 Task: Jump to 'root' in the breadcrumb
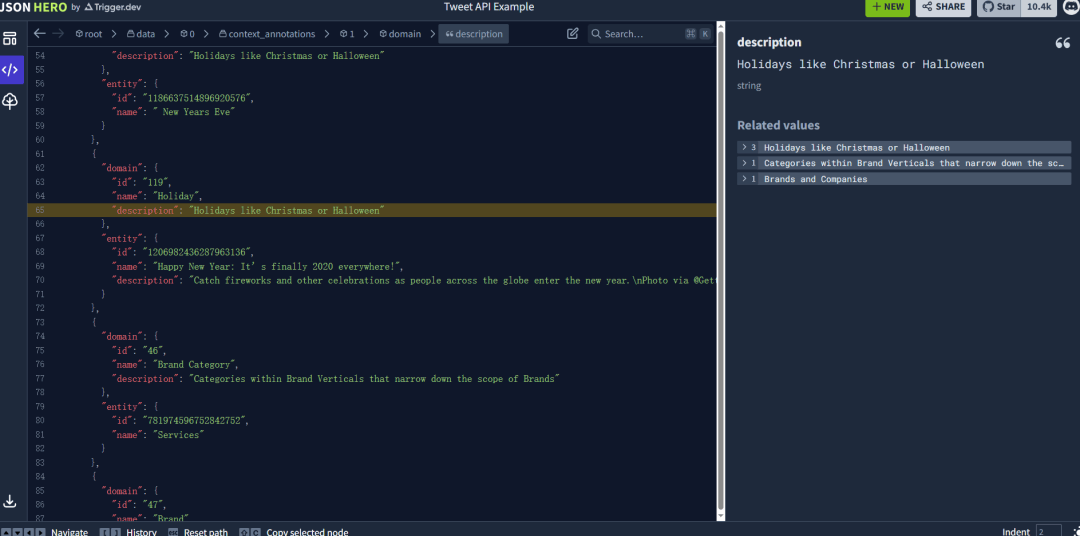pos(89,34)
